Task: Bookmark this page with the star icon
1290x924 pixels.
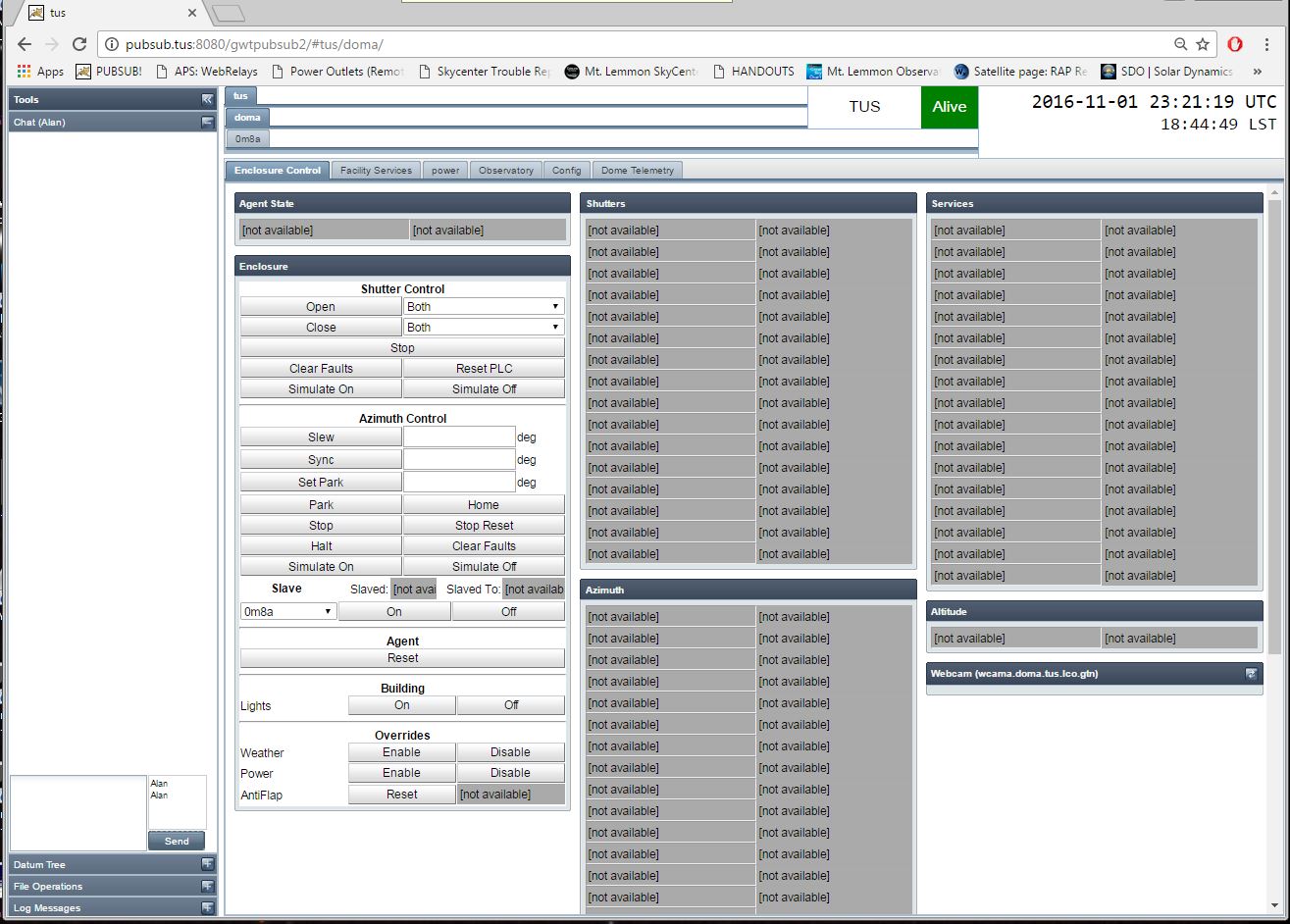Action: [x=1203, y=44]
